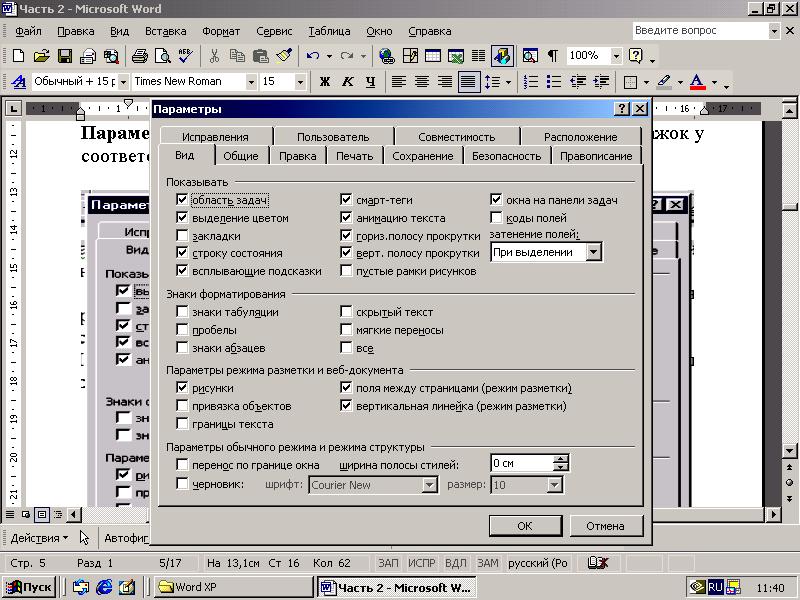This screenshot has width=800, height=600.
Task: Toggle 'смарт-теги' checkbox
Action: click(346, 199)
